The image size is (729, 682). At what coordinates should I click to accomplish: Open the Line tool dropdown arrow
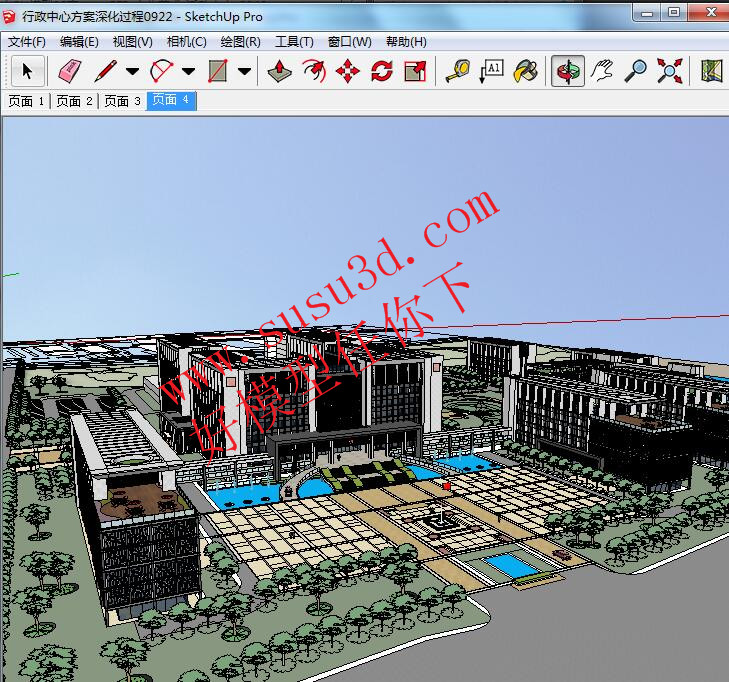[x=133, y=71]
